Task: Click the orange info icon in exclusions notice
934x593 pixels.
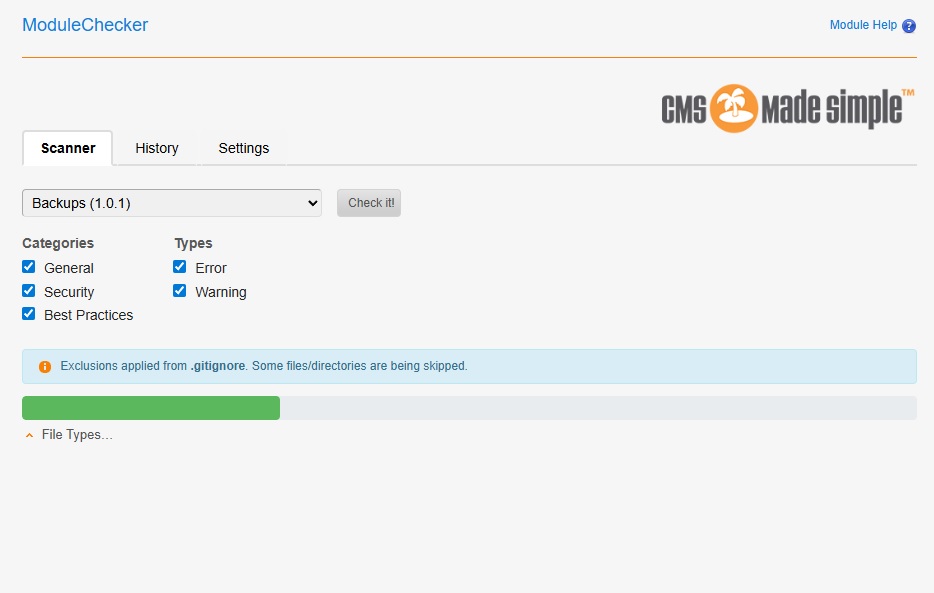Action: [x=45, y=367]
